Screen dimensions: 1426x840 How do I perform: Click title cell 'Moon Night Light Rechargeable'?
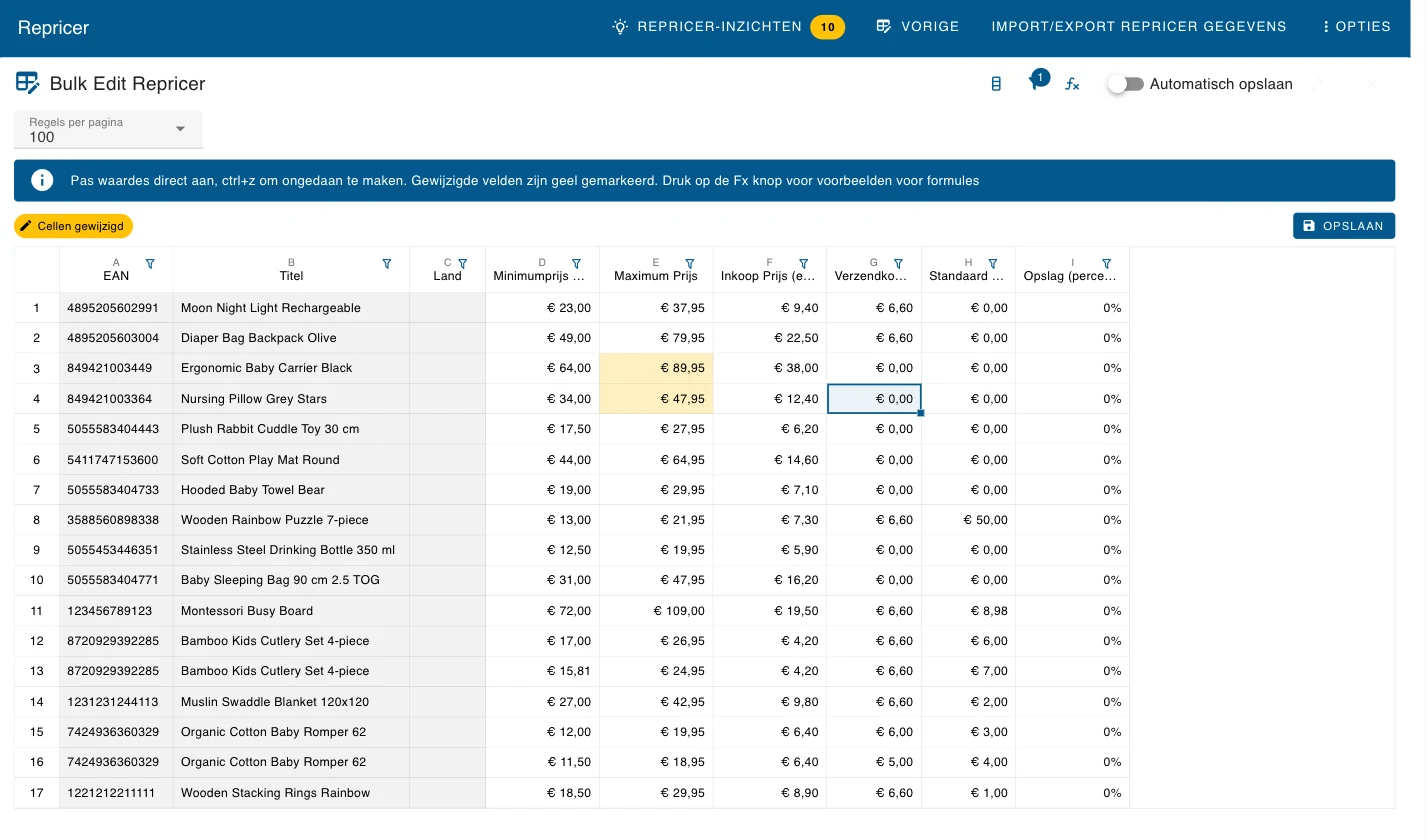291,308
